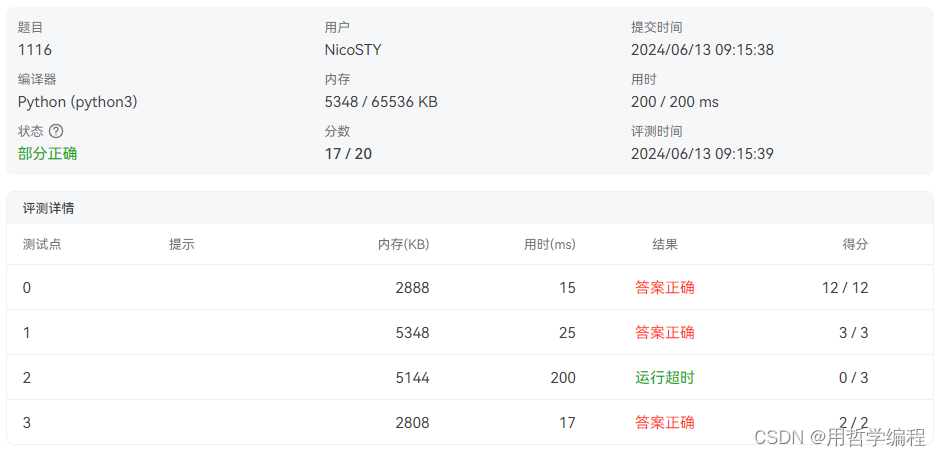Click the 内存(KB) column header
Image resolution: width=941 pixels, height=456 pixels.
[x=403, y=244]
